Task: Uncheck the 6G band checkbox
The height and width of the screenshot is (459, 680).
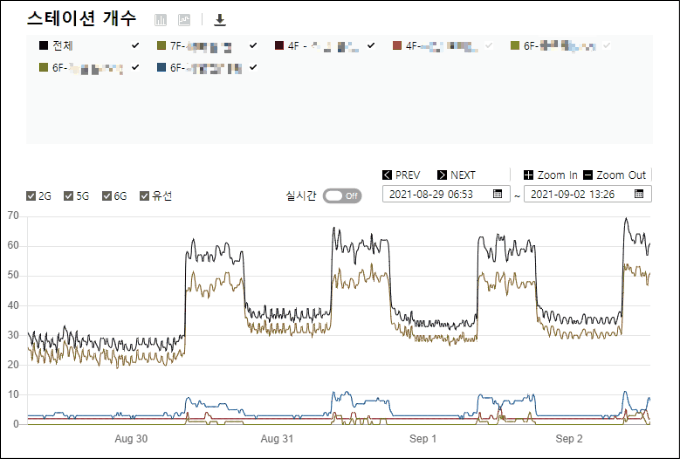Action: 107,196
